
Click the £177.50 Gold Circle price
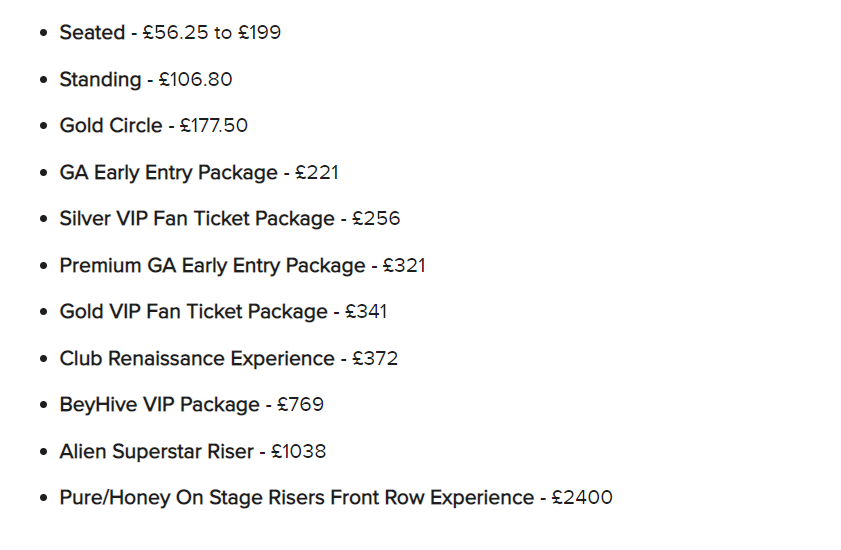click(213, 126)
